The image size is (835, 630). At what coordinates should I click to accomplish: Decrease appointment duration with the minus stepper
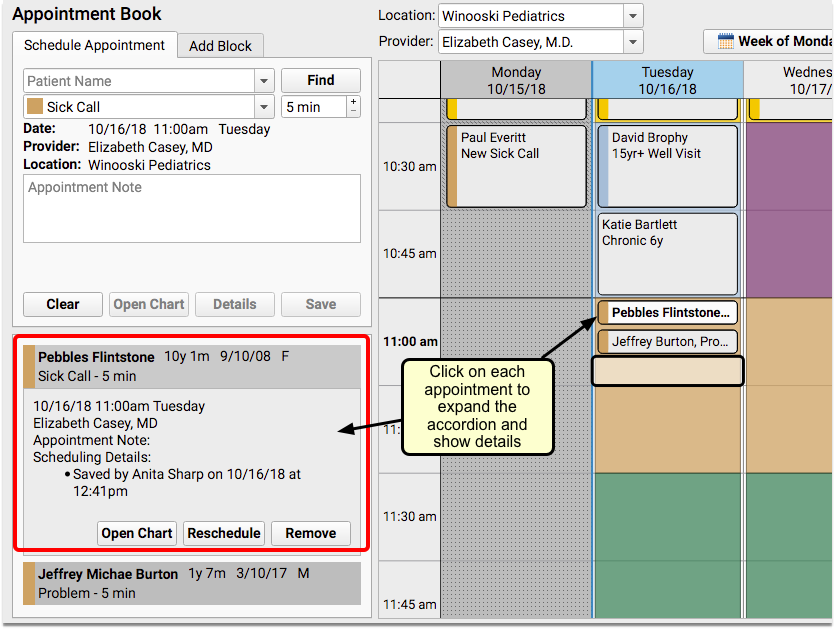(x=354, y=112)
